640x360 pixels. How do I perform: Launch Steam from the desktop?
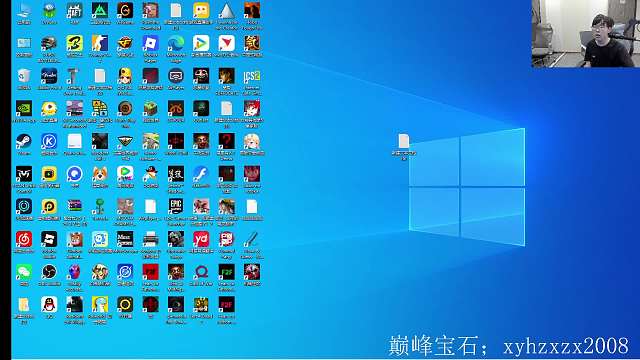pyautogui.click(x=24, y=142)
